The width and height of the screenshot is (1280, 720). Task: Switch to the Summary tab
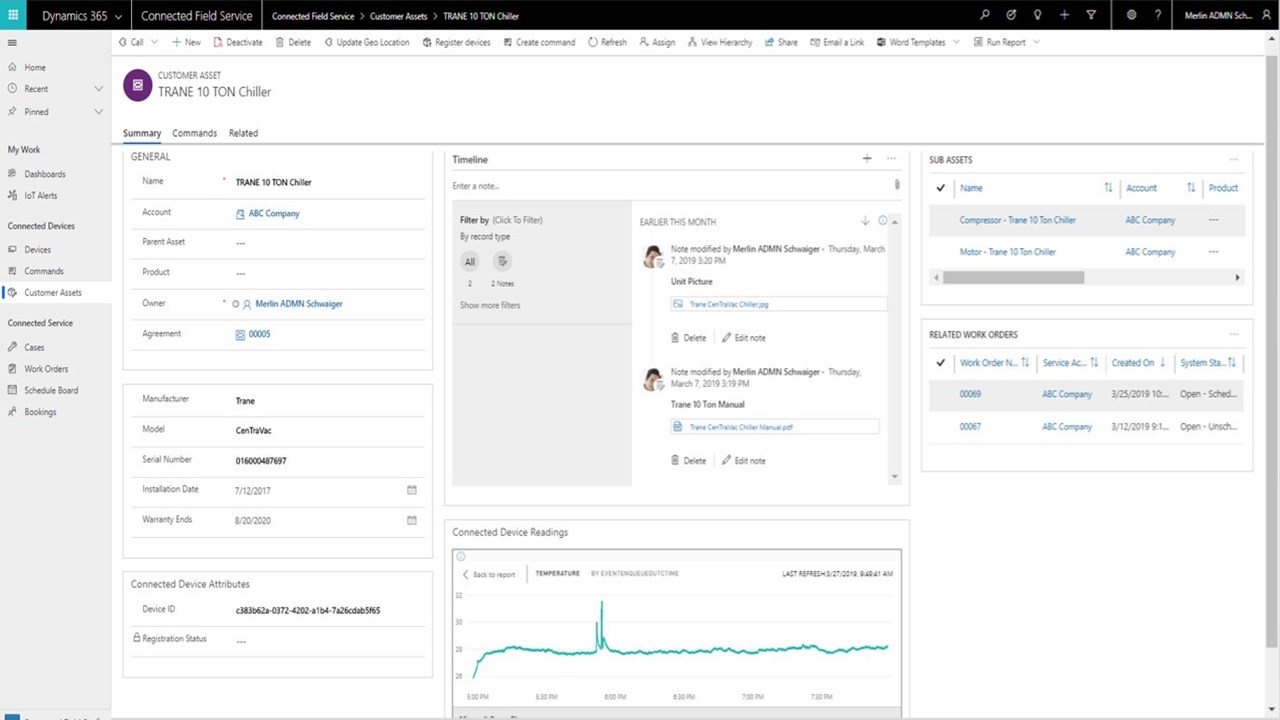click(x=142, y=133)
